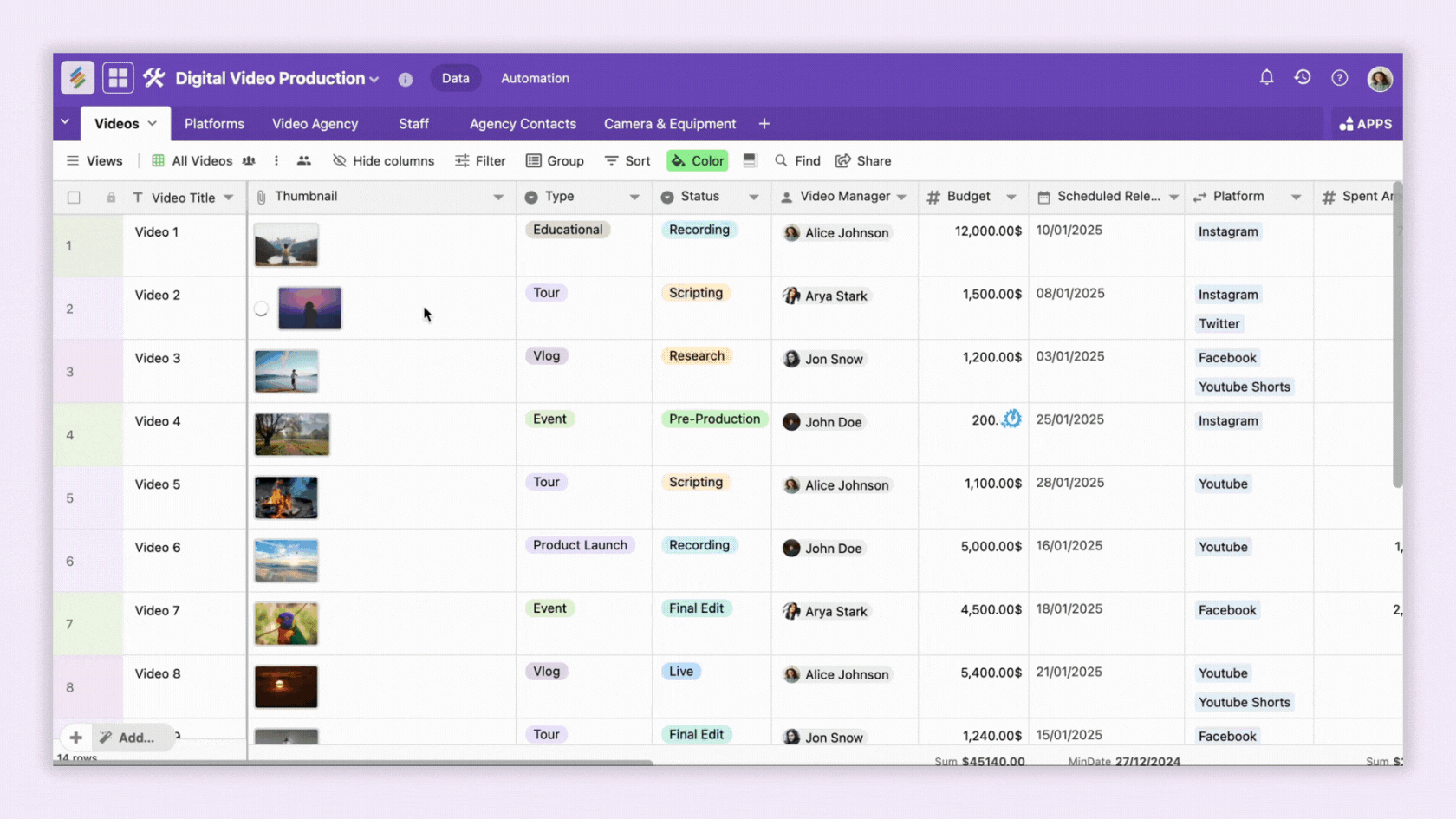The height and width of the screenshot is (819, 1456).
Task: Click Video 8 Live status tag
Action: coord(681,672)
